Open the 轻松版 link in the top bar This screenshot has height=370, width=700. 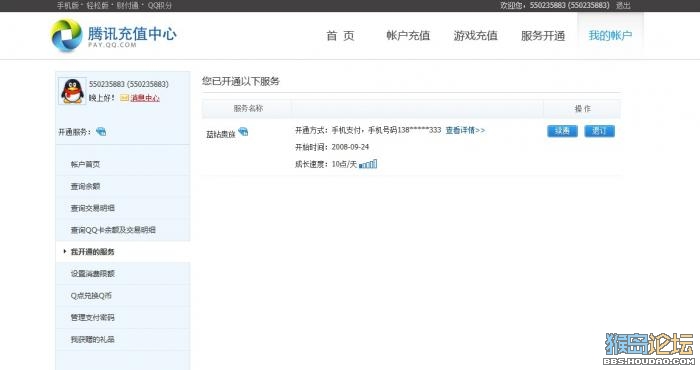click(x=98, y=6)
